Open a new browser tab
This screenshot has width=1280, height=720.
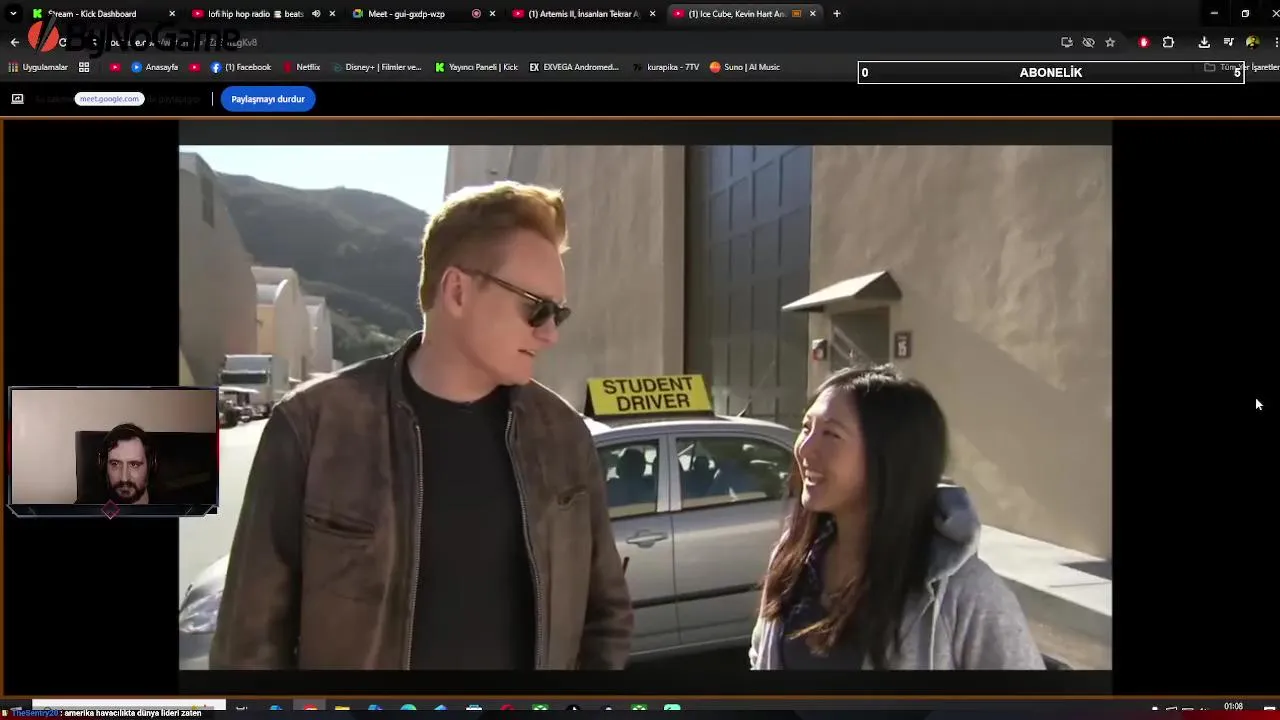[837, 14]
